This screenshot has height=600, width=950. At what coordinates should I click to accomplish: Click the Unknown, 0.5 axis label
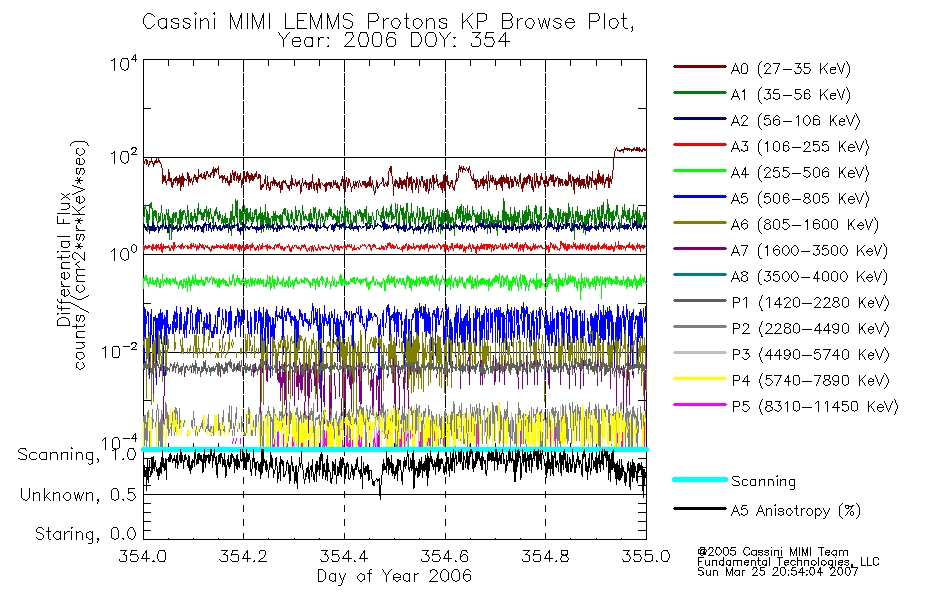pyautogui.click(x=78, y=495)
